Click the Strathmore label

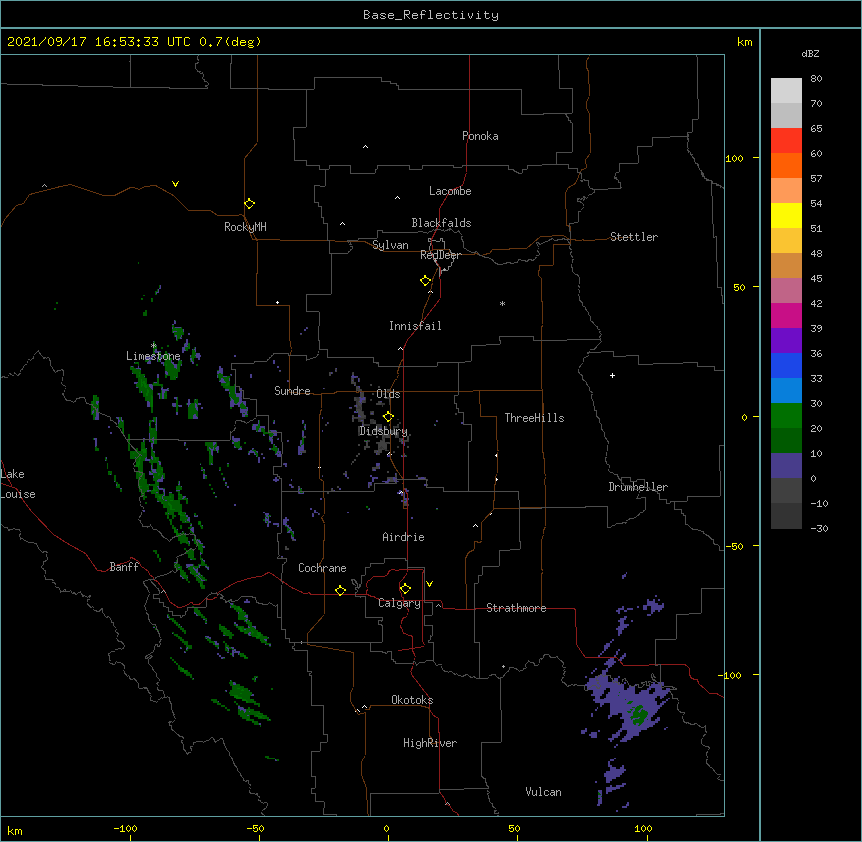(x=516, y=608)
